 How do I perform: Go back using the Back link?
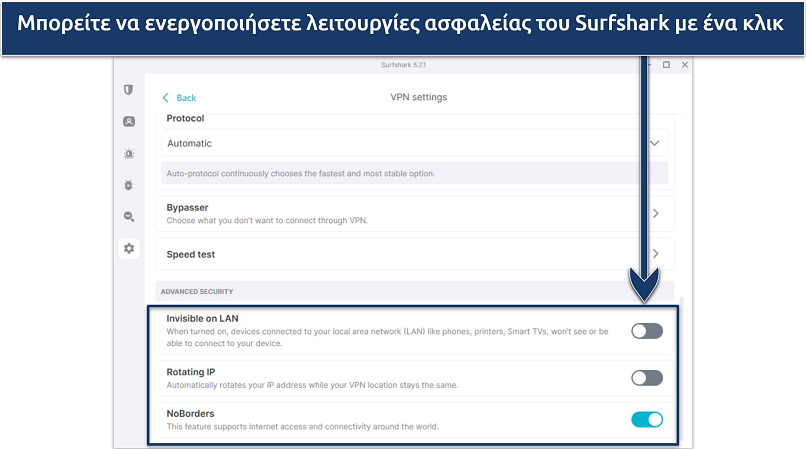click(x=186, y=98)
